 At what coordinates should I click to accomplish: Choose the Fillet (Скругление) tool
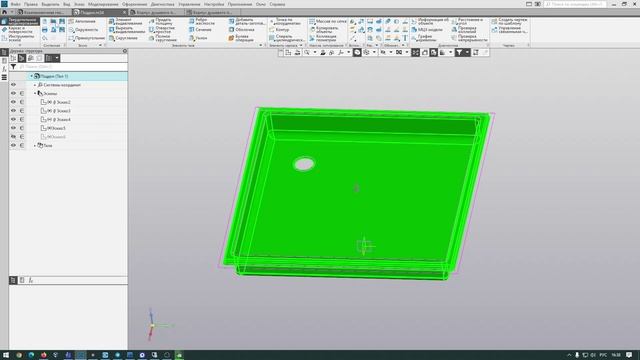[x=123, y=38]
